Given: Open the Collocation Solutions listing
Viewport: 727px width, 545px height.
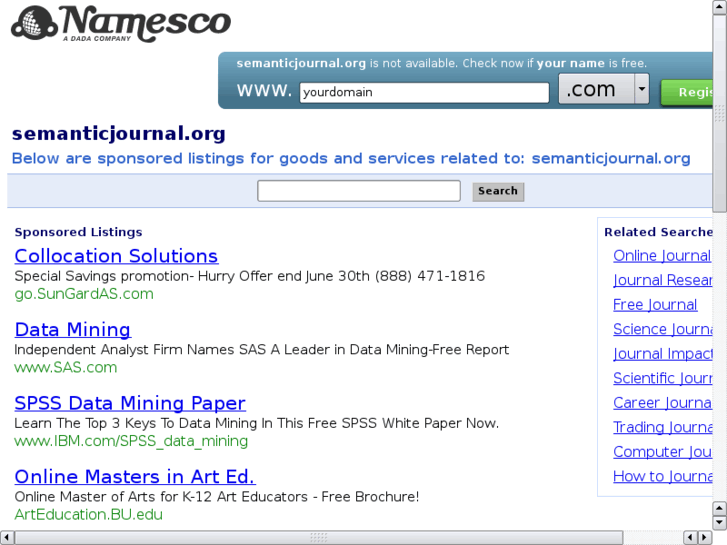Looking at the screenshot, I should [x=116, y=256].
